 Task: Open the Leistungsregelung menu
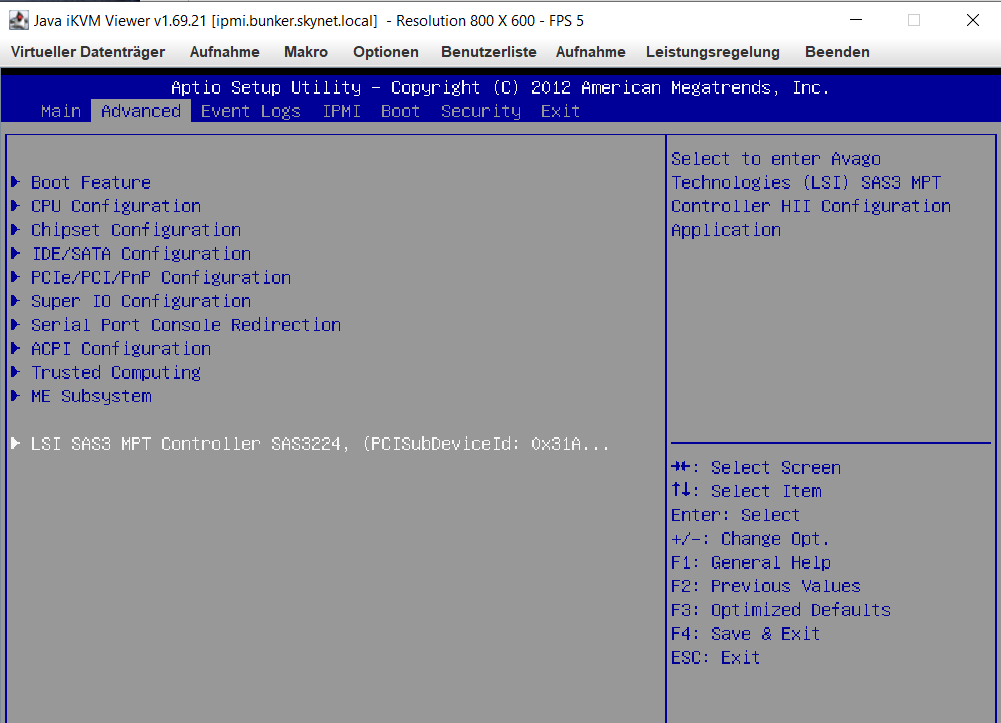click(x=712, y=52)
